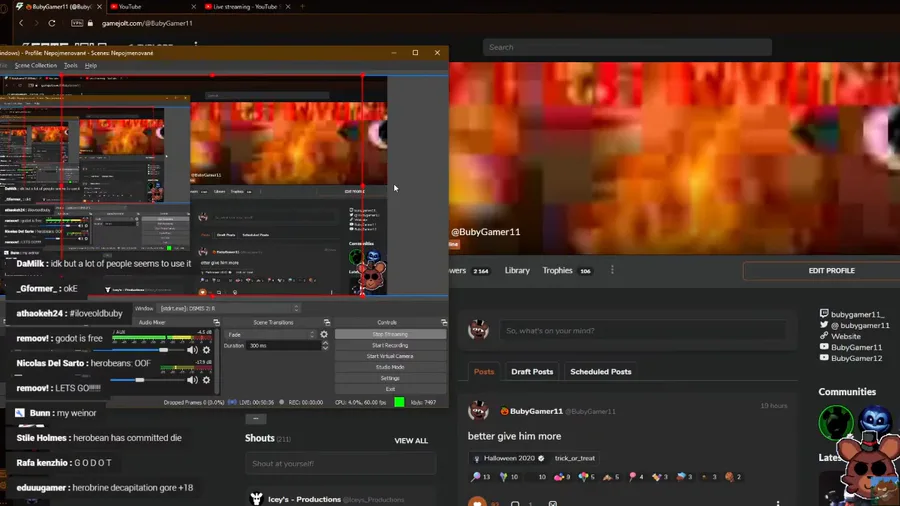Viewport: 900px width, 506px height.
Task: Open the Fade transition dropdown
Action: click(x=271, y=334)
